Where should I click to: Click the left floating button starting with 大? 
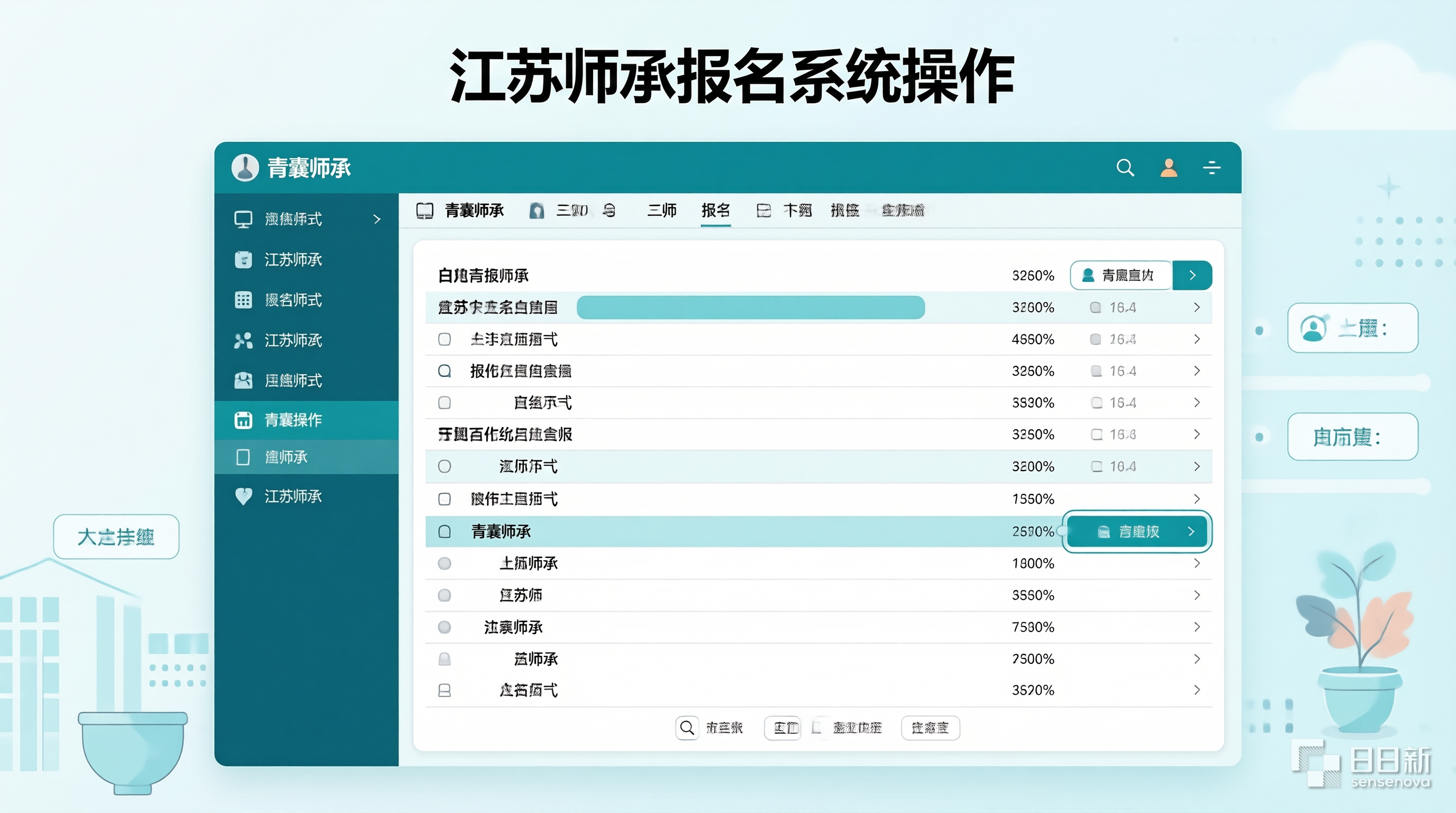pos(116,537)
